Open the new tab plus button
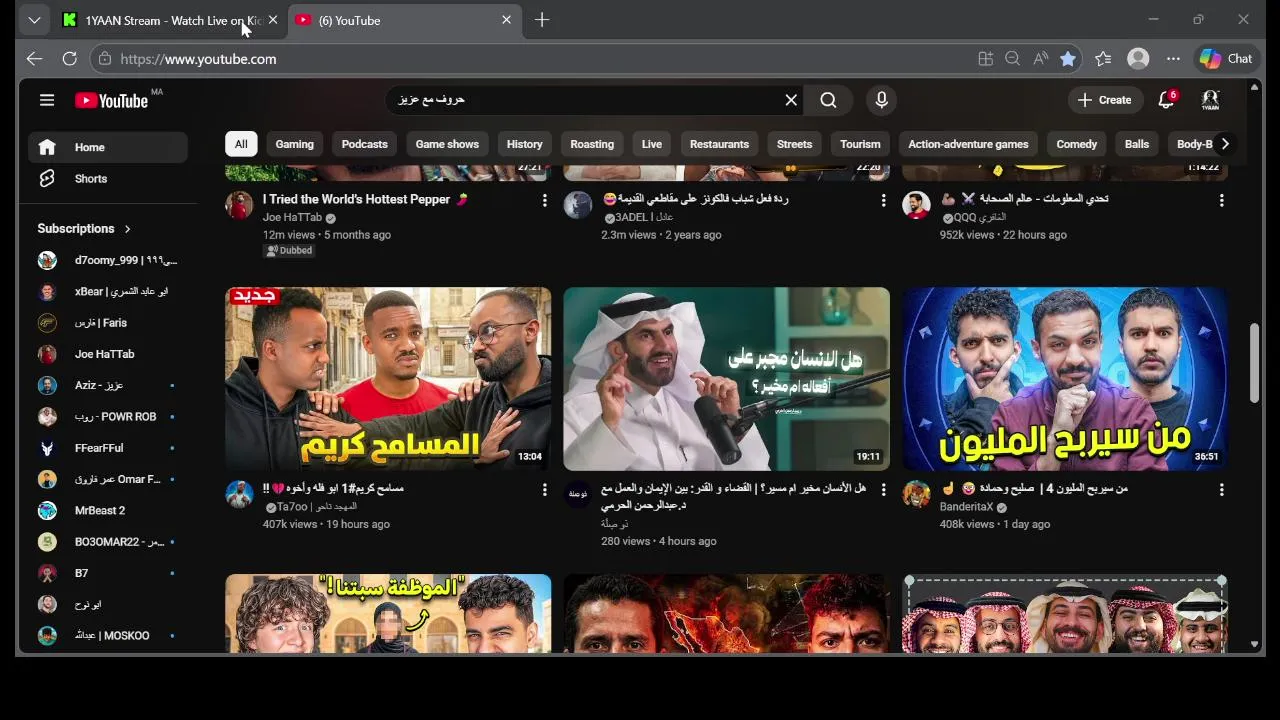The width and height of the screenshot is (1280, 720). [x=542, y=20]
